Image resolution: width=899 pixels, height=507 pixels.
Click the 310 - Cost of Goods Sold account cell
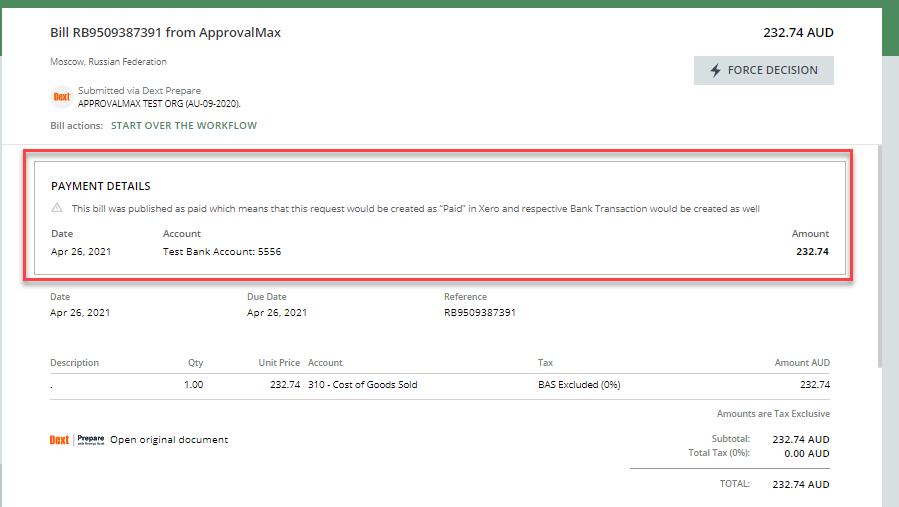362,385
